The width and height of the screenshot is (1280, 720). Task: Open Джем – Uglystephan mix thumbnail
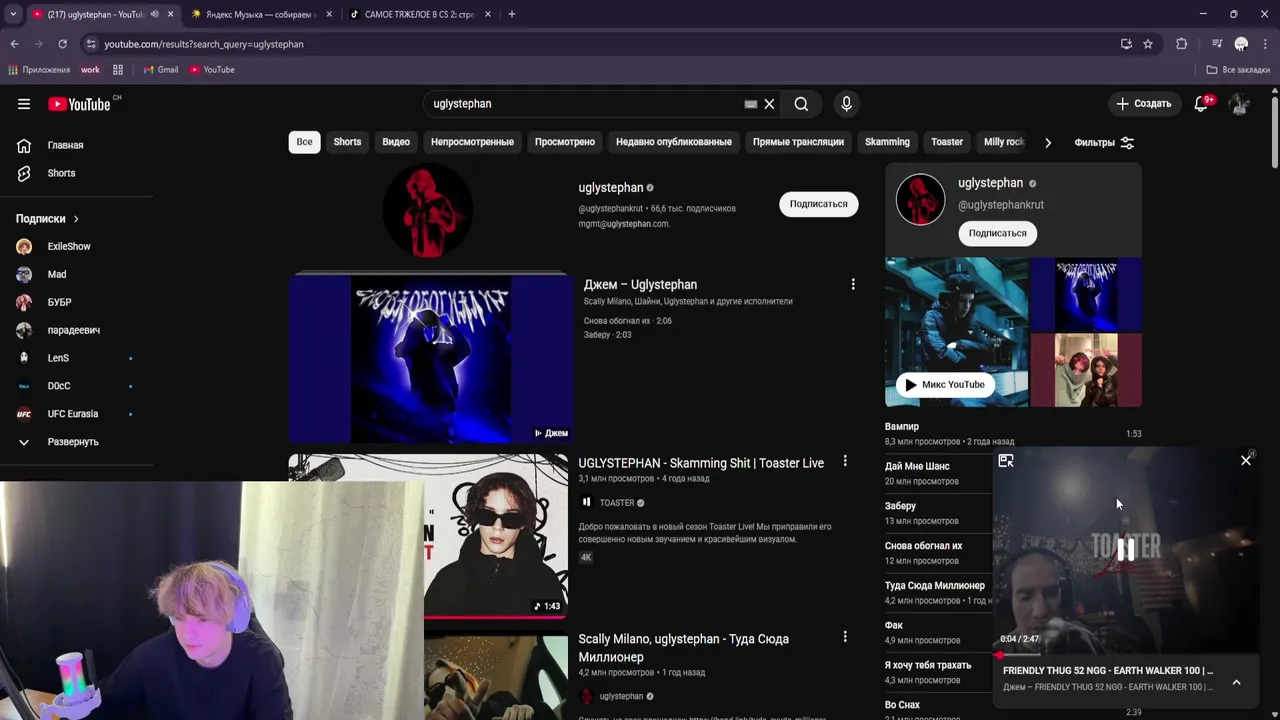[429, 358]
